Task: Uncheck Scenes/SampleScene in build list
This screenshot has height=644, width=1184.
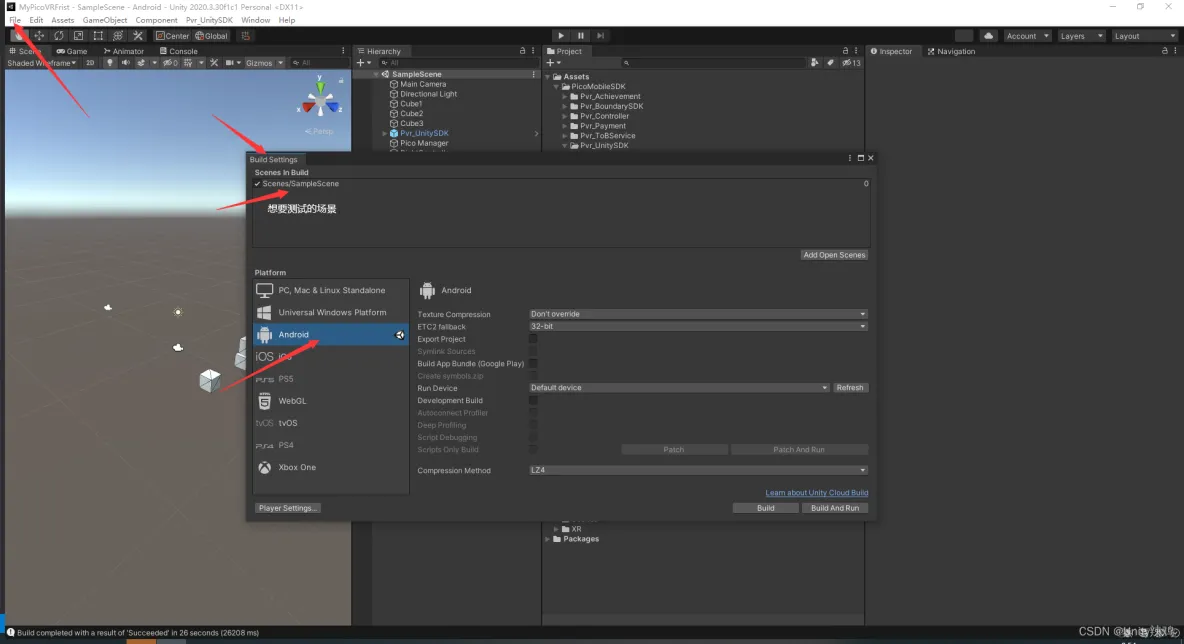Action: [x=257, y=183]
